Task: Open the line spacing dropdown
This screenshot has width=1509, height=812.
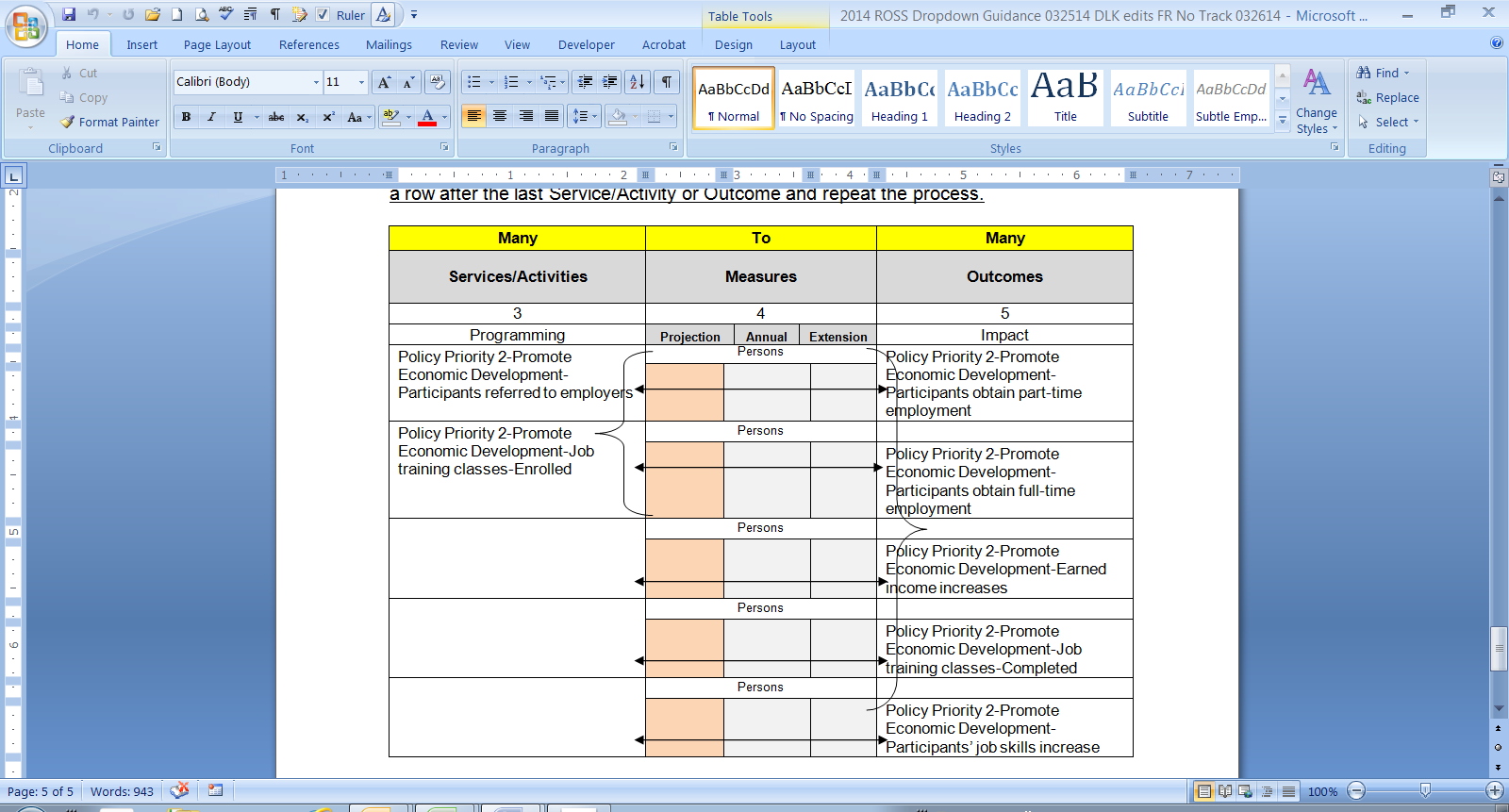Action: click(x=586, y=116)
